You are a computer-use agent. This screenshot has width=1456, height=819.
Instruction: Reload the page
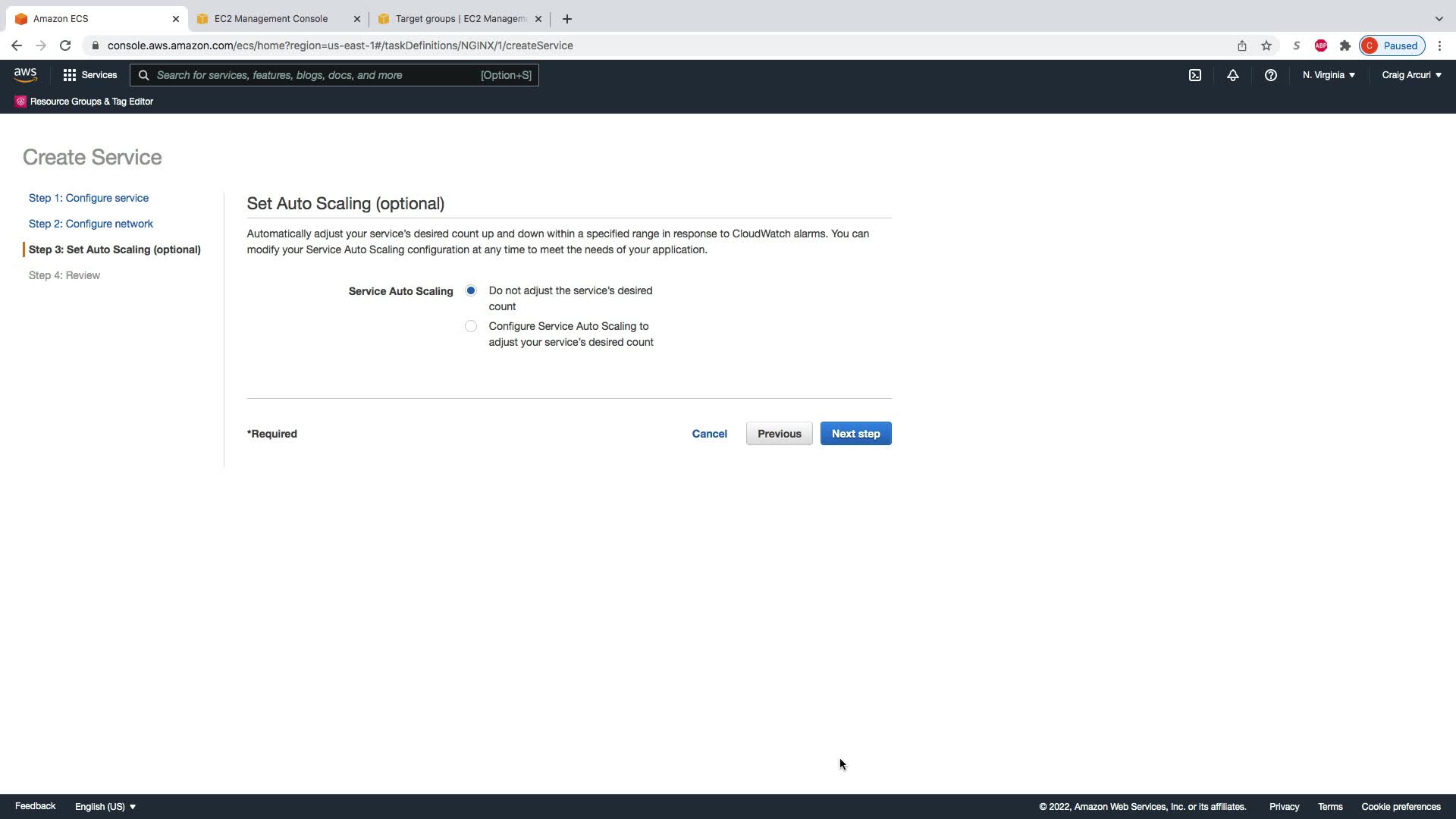[65, 45]
